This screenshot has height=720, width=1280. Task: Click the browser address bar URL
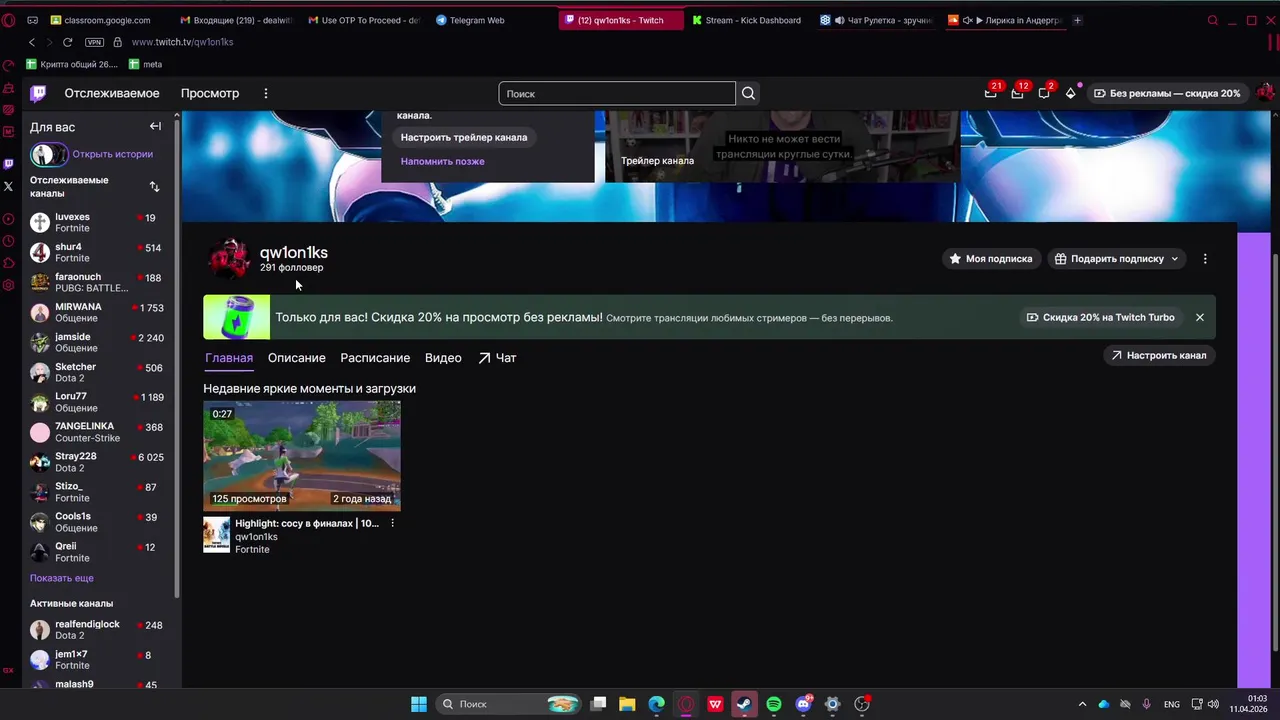point(182,42)
